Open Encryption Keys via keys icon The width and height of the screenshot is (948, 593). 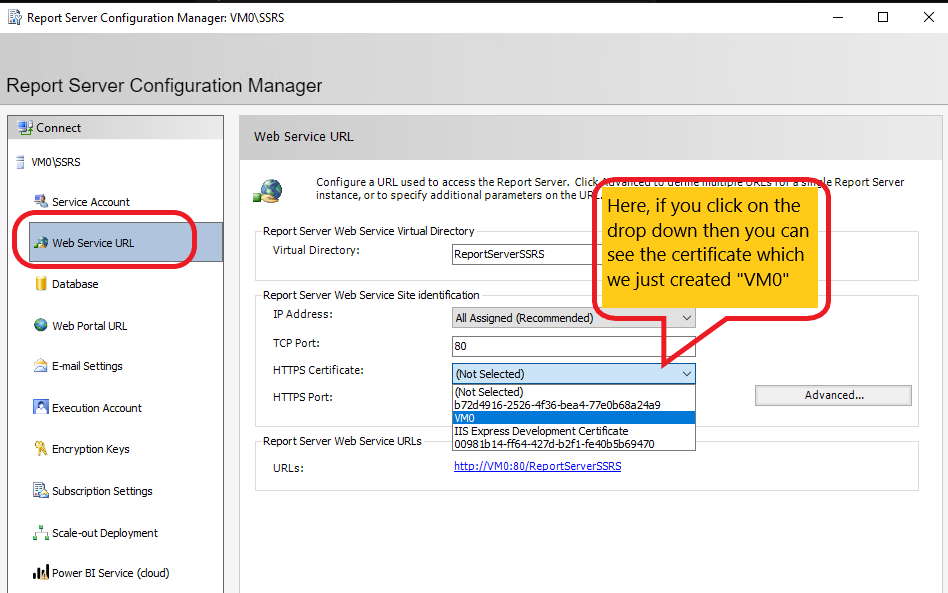41,449
